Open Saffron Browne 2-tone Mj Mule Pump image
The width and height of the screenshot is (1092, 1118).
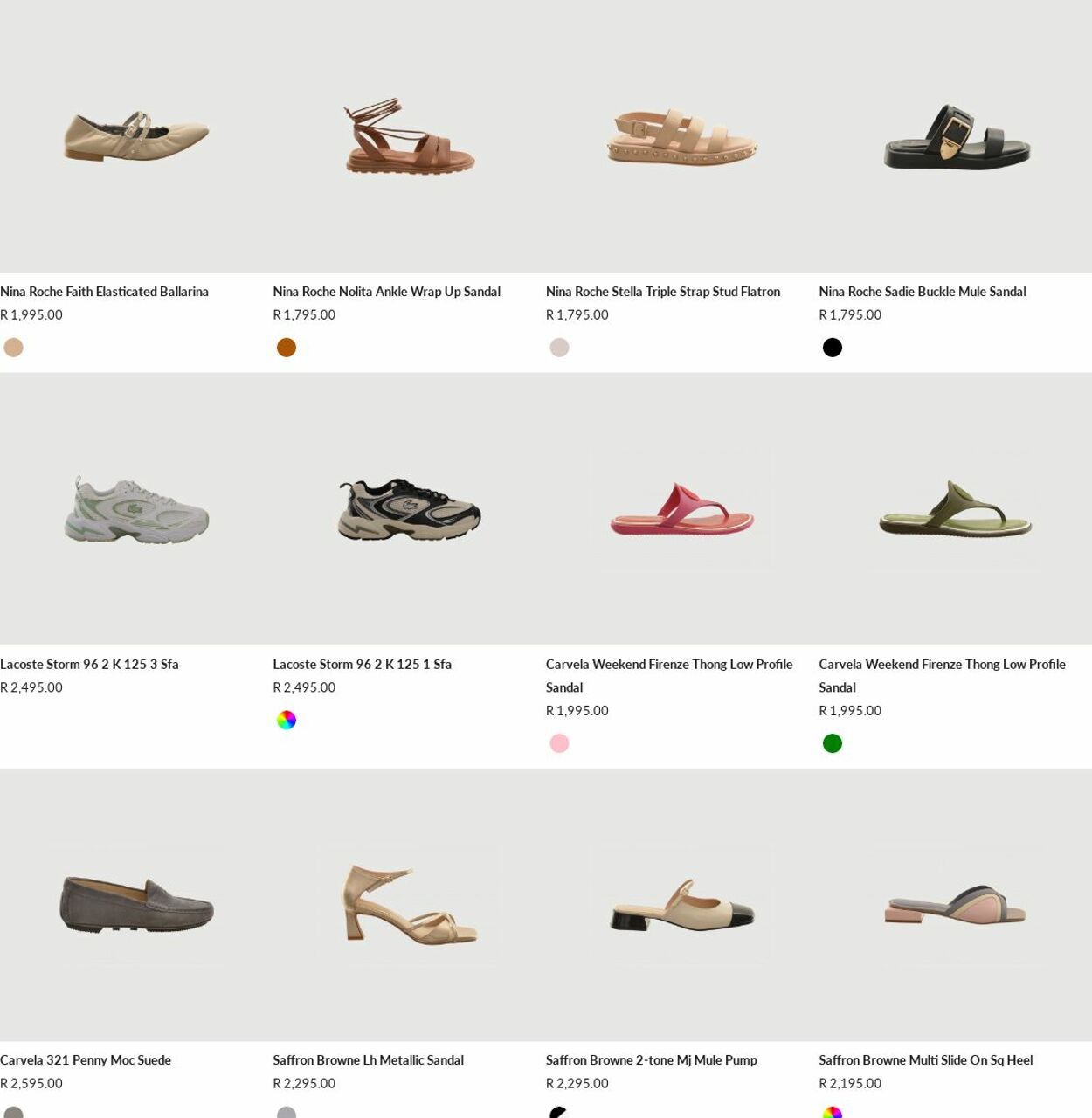(682, 905)
